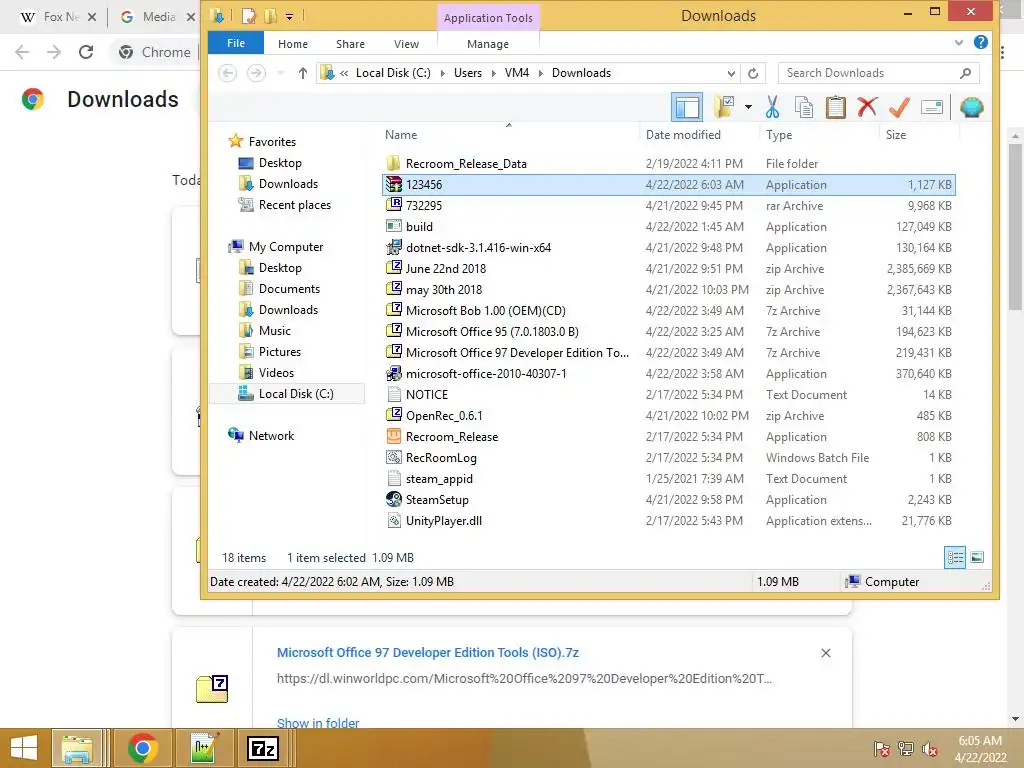Click the teal shell icon in toolbar
Image resolution: width=1024 pixels, height=768 pixels.
[971, 107]
